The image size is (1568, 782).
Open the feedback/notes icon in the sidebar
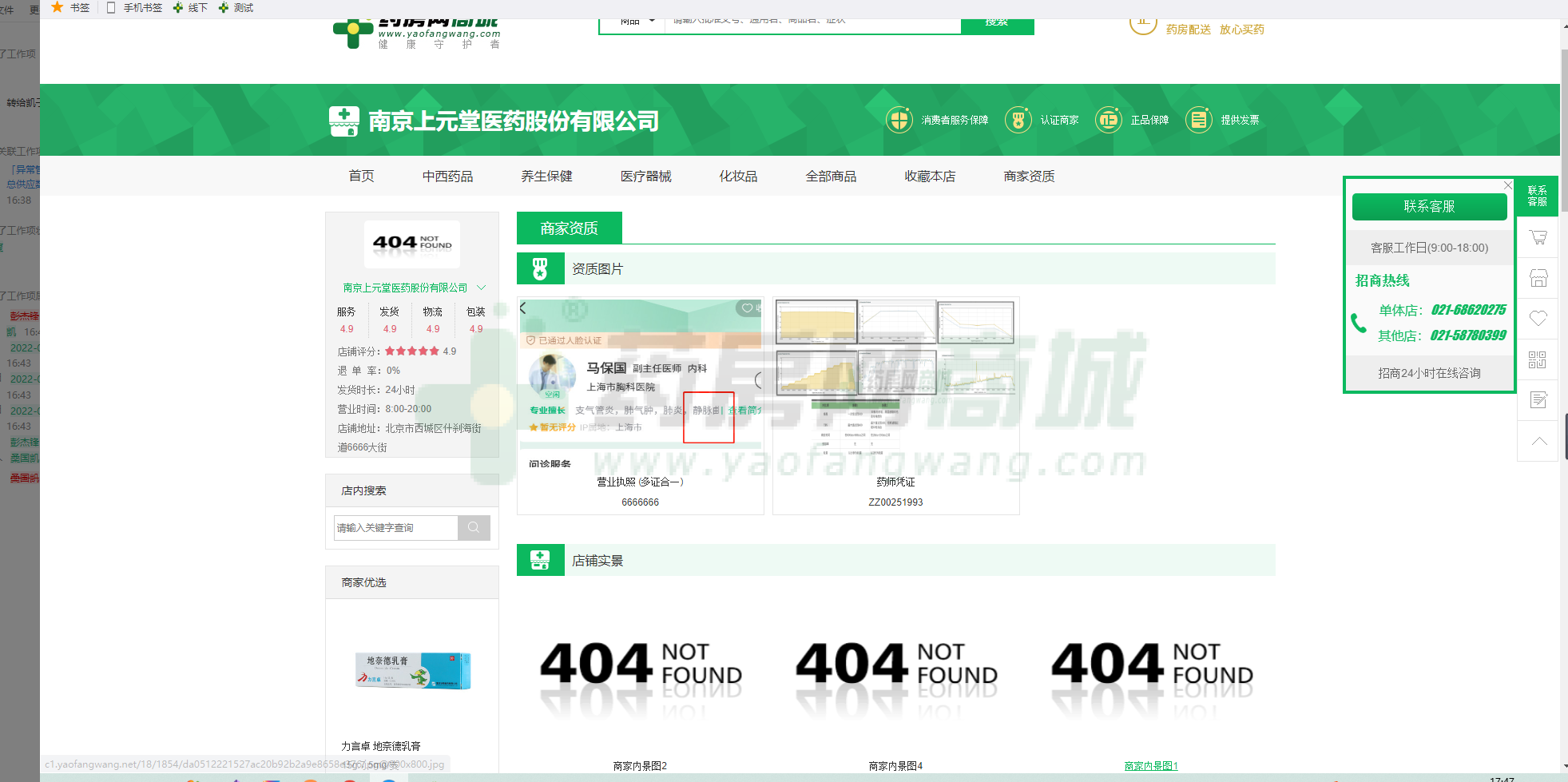1538,399
